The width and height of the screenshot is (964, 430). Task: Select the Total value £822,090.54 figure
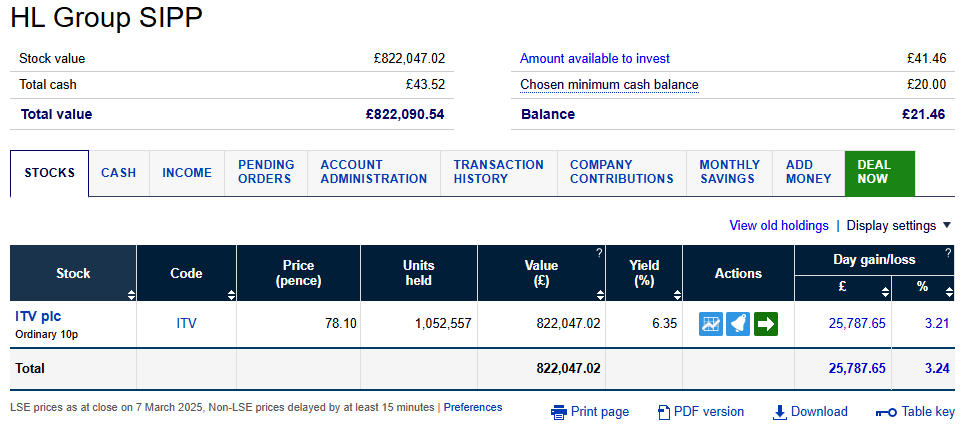pyautogui.click(x=405, y=114)
